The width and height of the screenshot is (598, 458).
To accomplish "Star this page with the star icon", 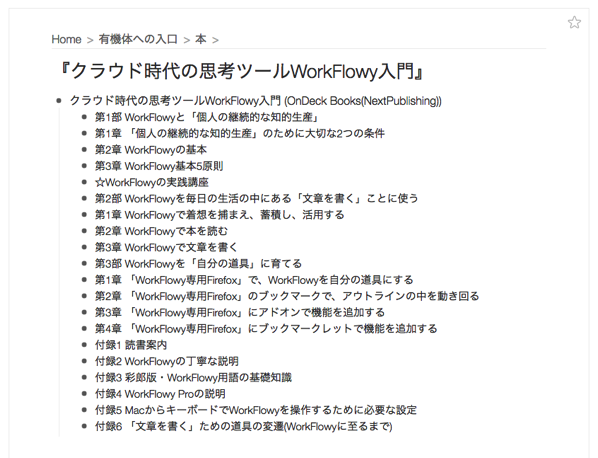I will [x=574, y=22].
